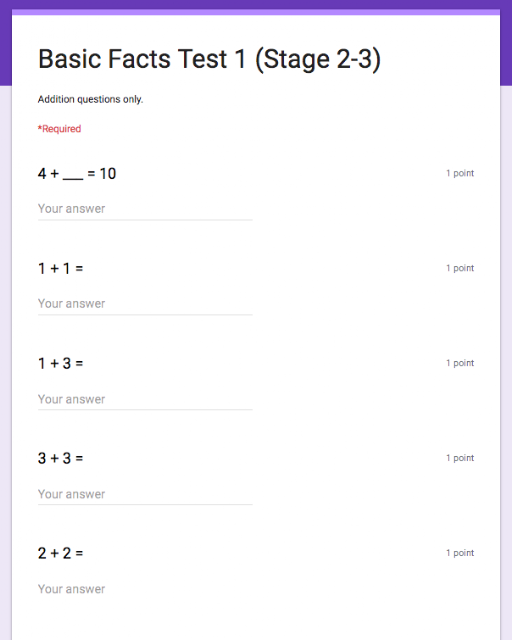Click the question text 2 + 2 =
The width and height of the screenshot is (512, 640).
[x=60, y=553]
